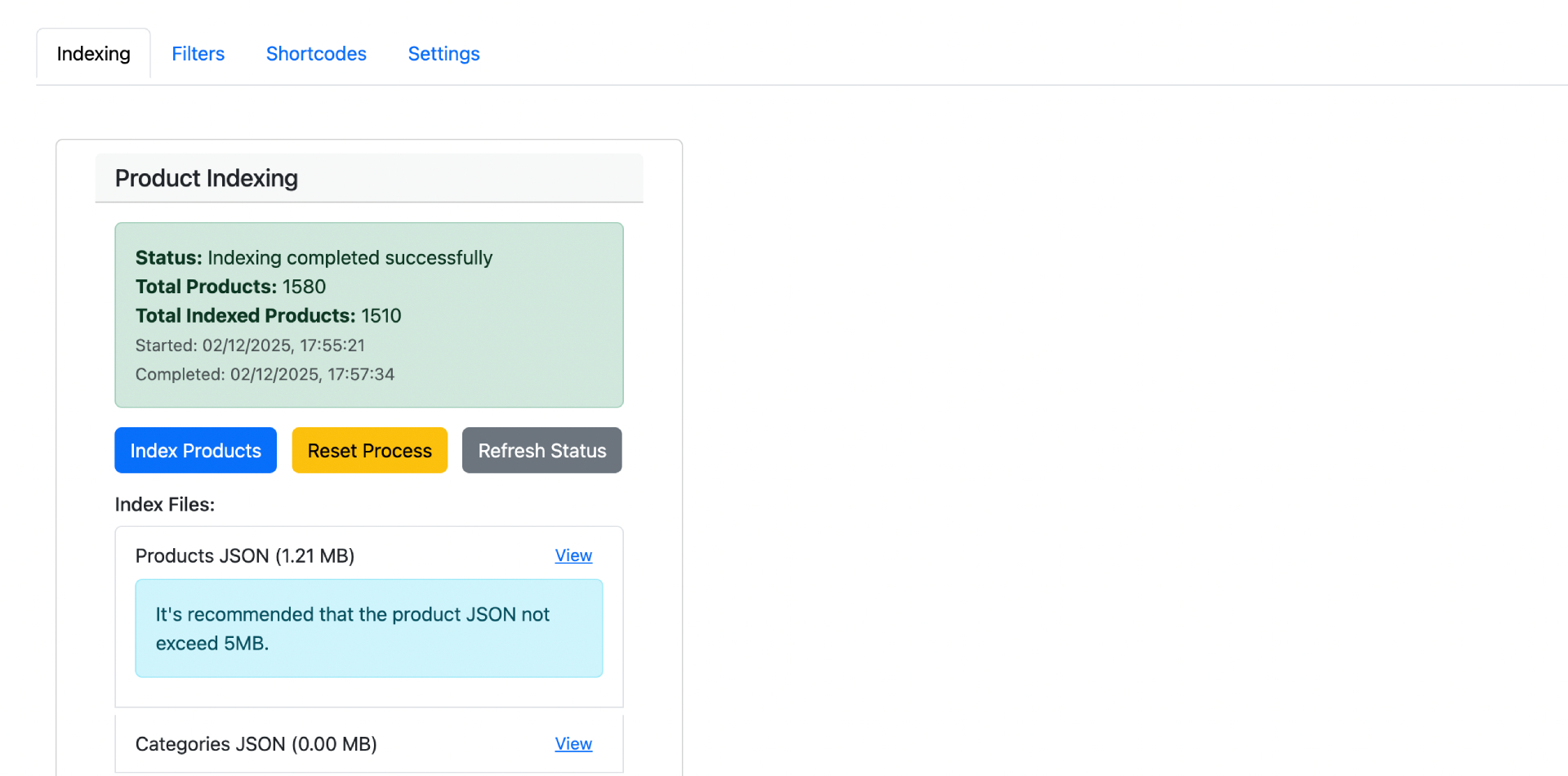Click the green status summary box
This screenshot has height=776, width=1568.
(x=368, y=314)
